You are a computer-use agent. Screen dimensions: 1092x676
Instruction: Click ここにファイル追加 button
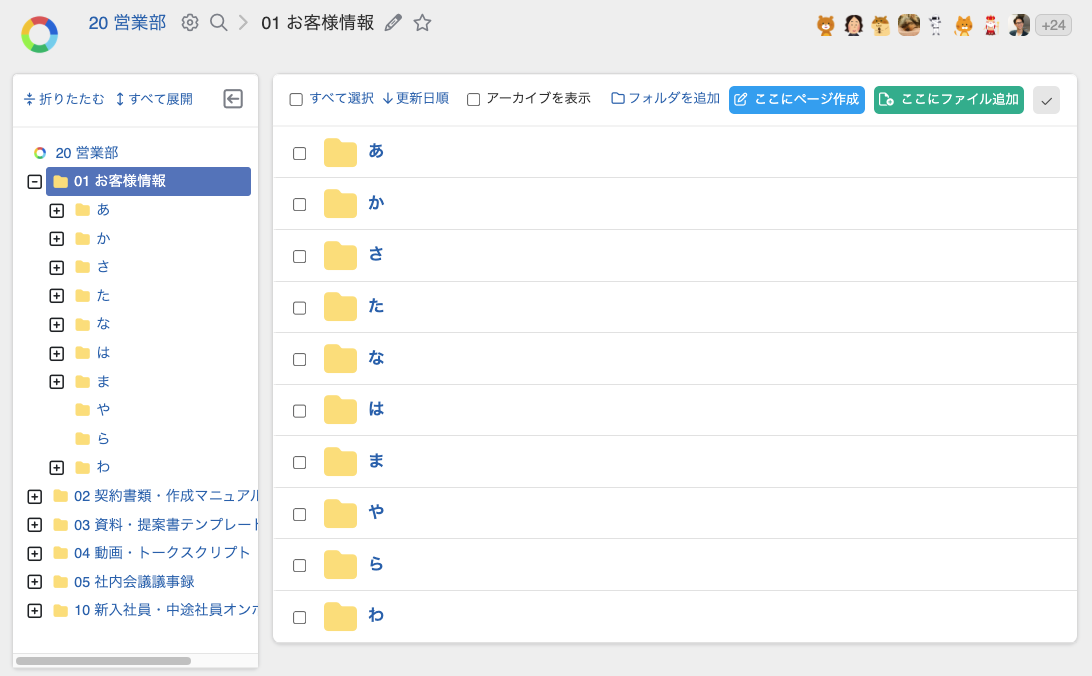[948, 100]
